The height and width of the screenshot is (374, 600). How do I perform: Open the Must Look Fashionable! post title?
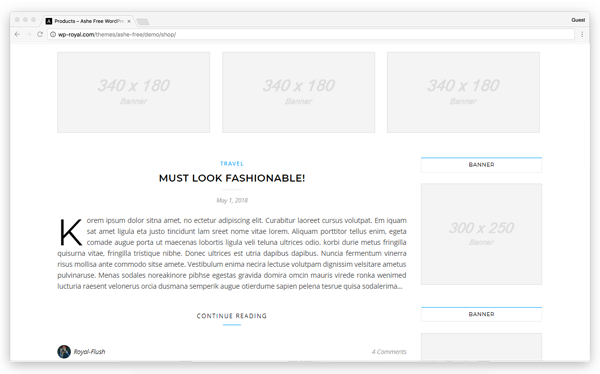(x=232, y=178)
